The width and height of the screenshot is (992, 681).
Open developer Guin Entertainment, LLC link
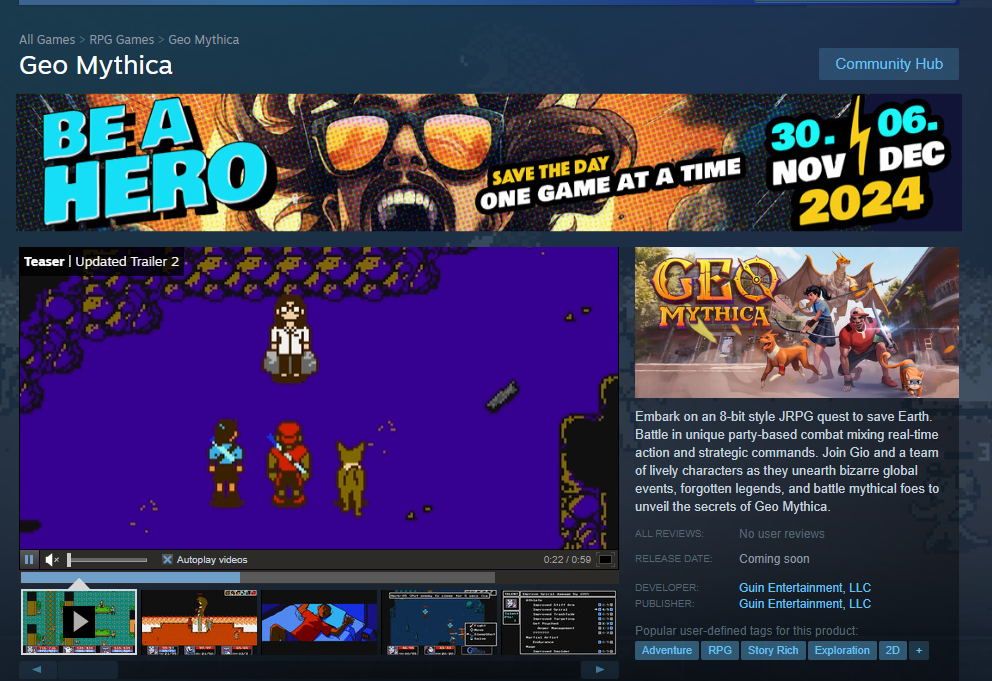pos(805,587)
